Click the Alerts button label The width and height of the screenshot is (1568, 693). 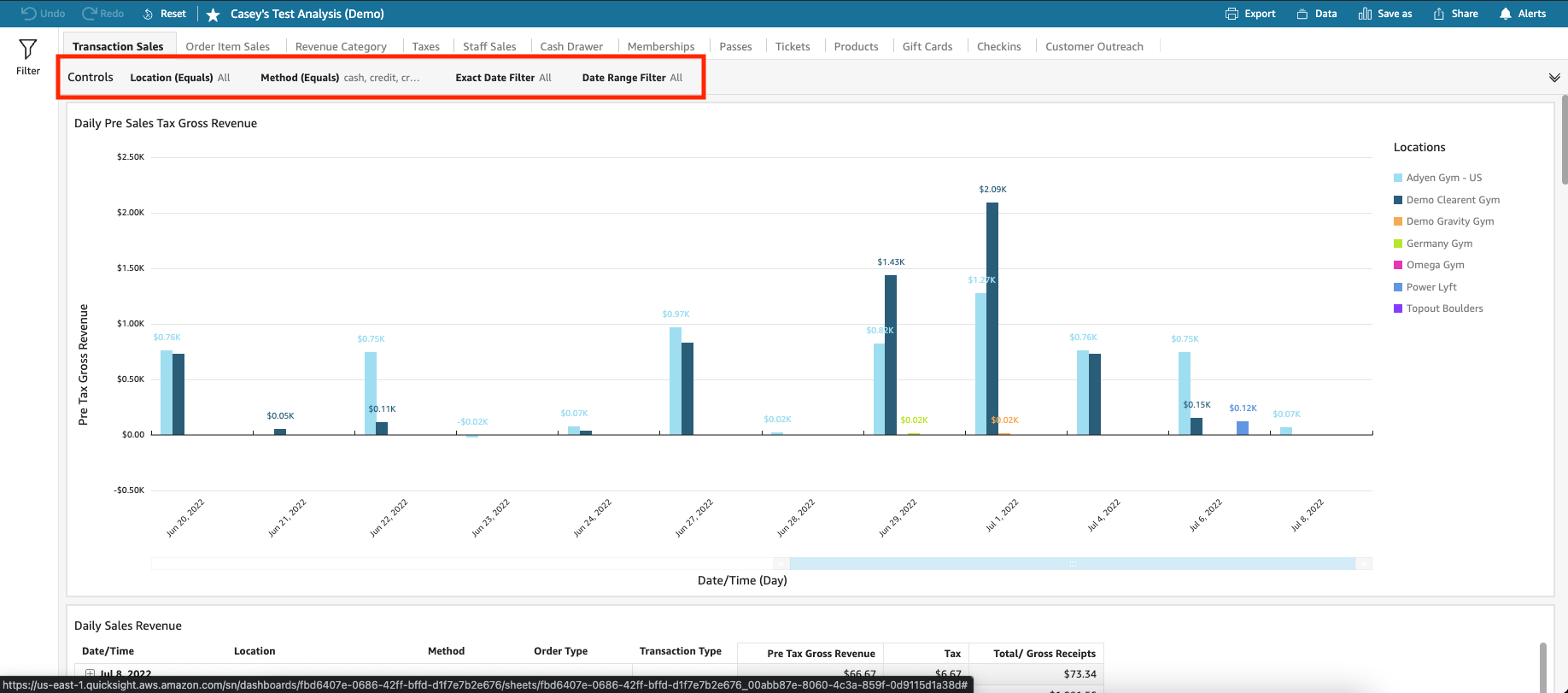click(1532, 14)
